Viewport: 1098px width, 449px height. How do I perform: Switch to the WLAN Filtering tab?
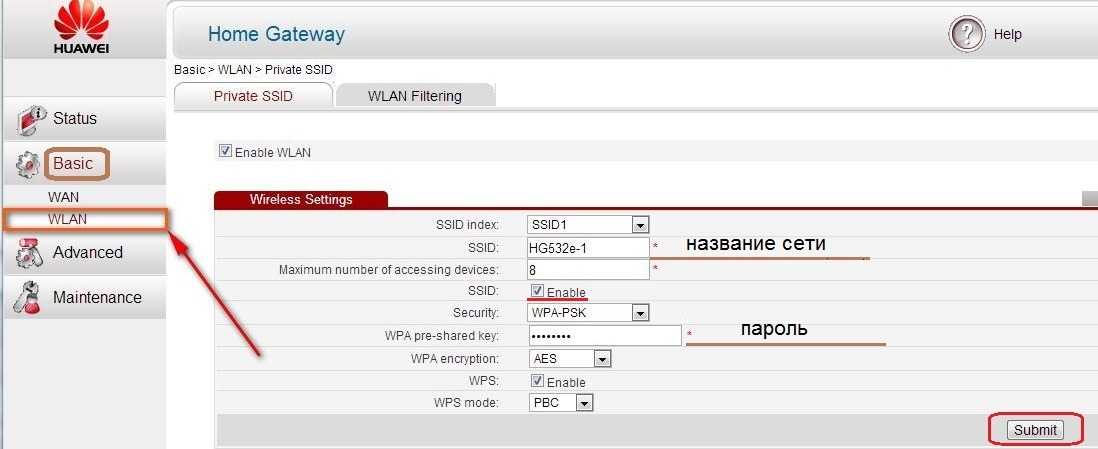(414, 96)
